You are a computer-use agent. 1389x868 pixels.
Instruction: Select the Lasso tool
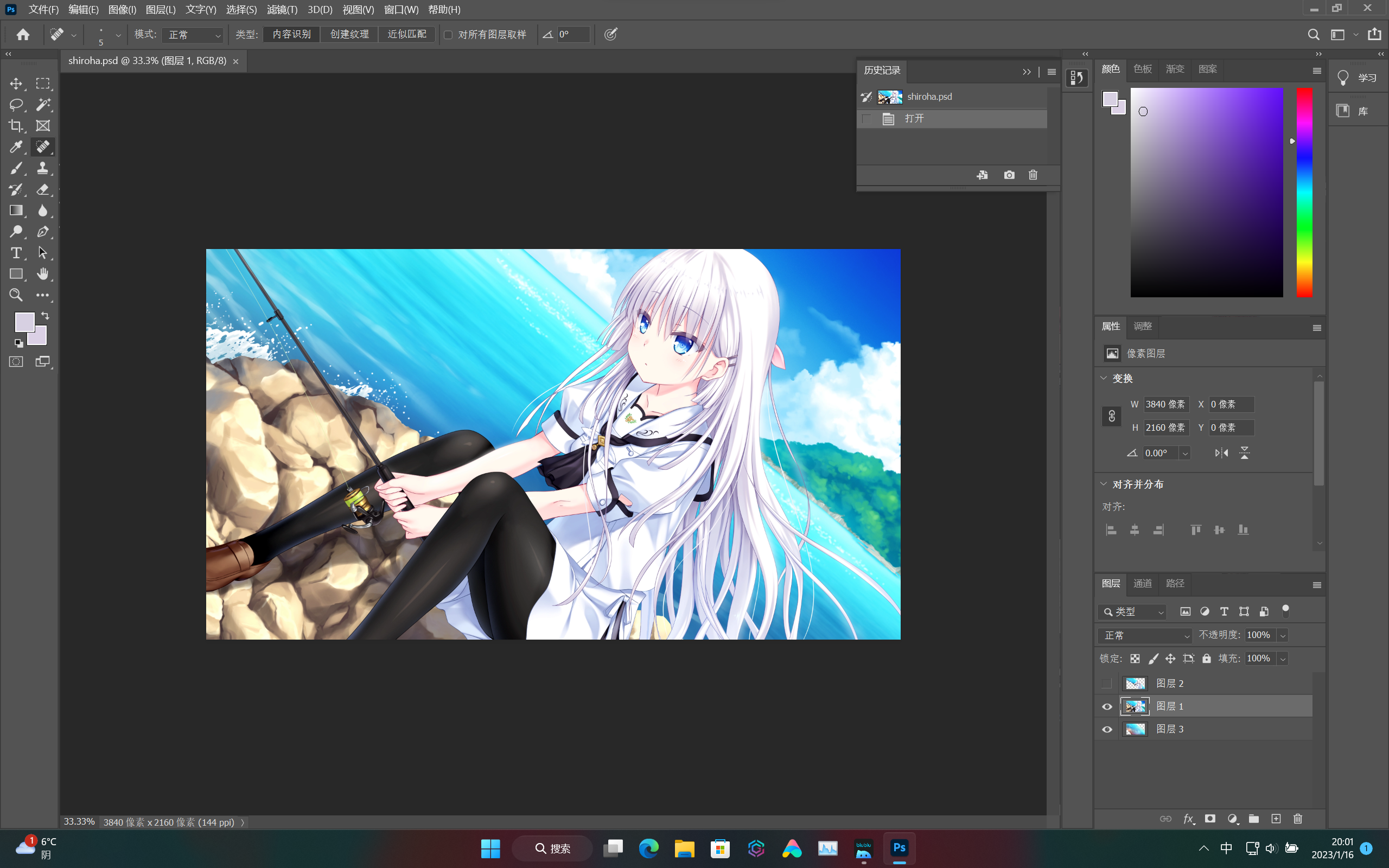[x=16, y=105]
